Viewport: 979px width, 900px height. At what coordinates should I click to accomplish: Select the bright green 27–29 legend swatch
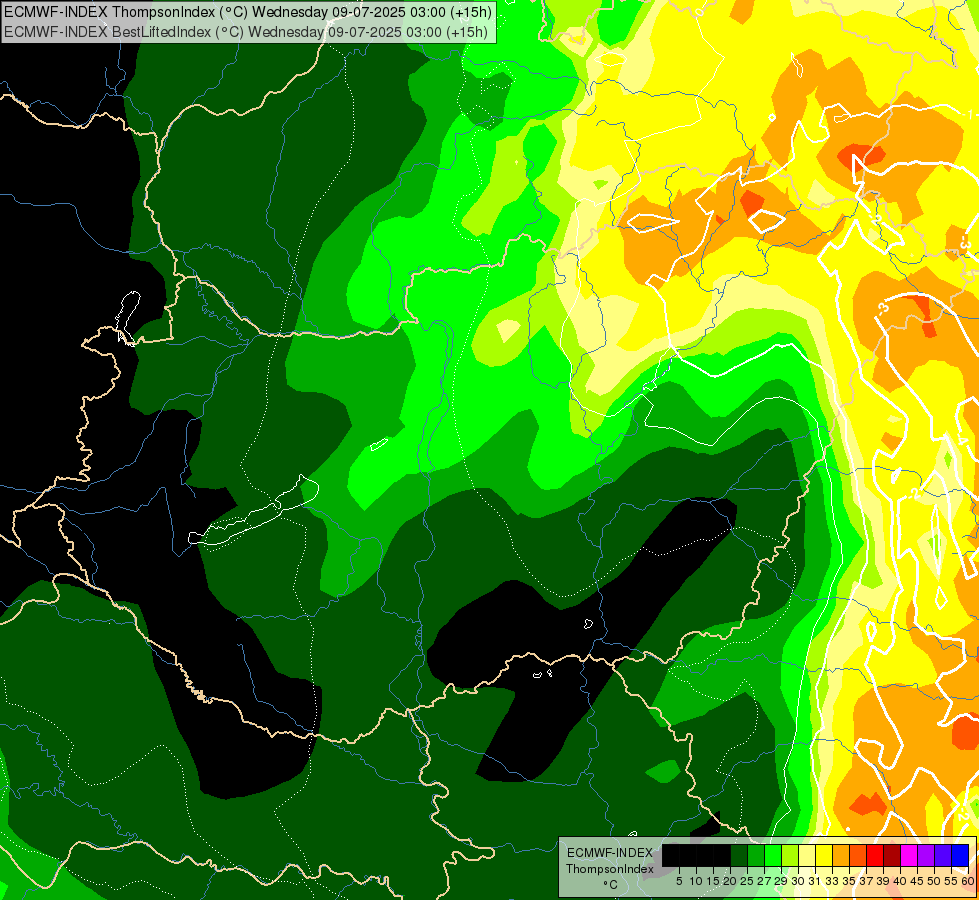pos(773,855)
